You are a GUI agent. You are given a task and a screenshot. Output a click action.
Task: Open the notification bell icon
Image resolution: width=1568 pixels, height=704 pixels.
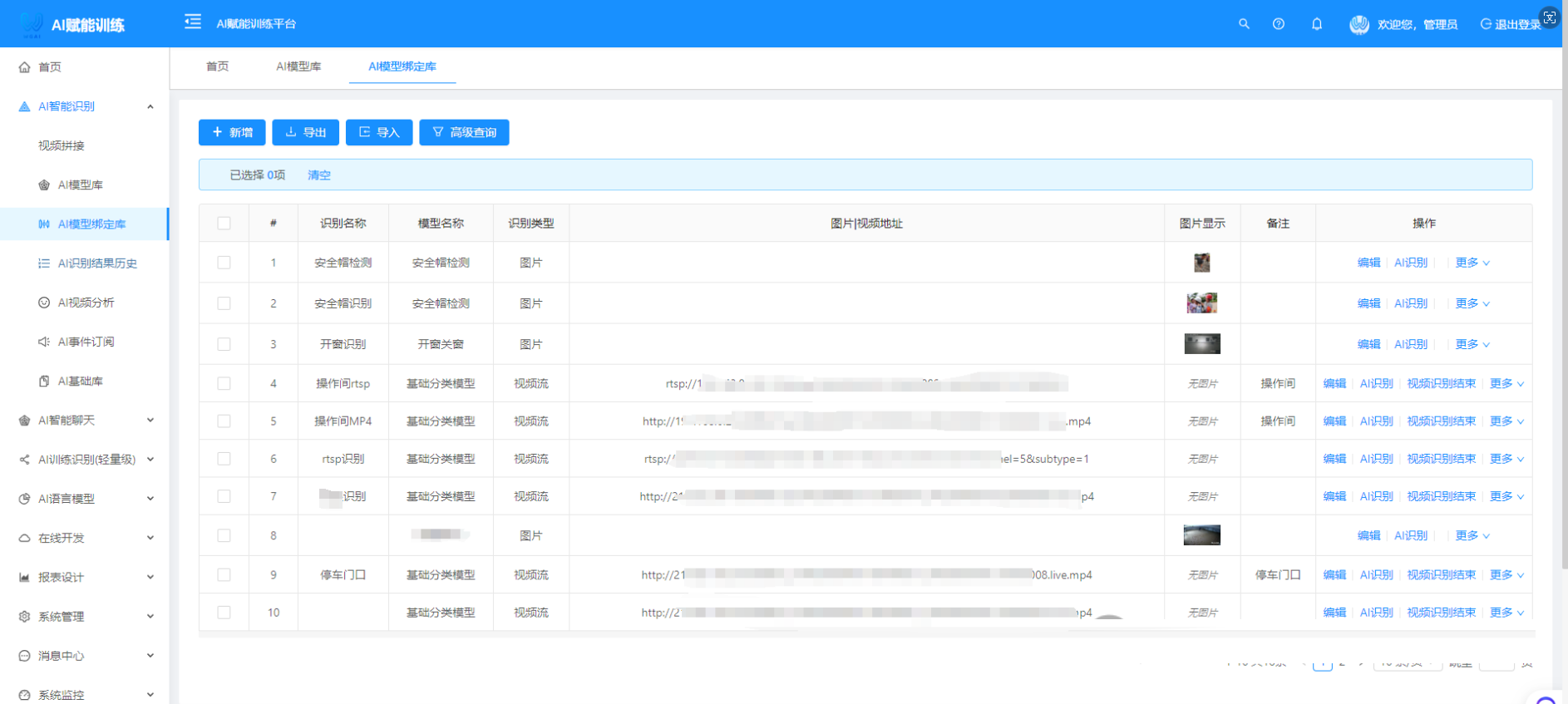[1317, 24]
